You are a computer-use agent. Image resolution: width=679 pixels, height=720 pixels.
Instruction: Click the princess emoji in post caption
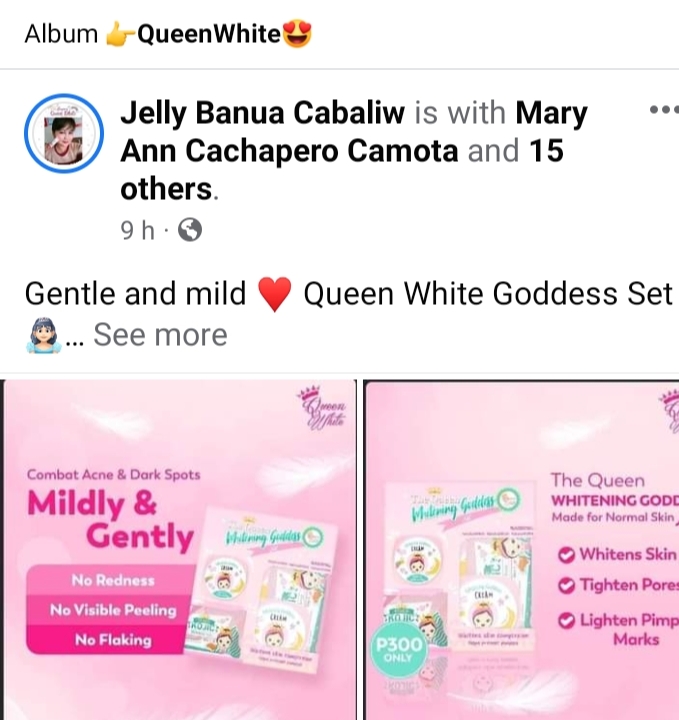tap(43, 335)
